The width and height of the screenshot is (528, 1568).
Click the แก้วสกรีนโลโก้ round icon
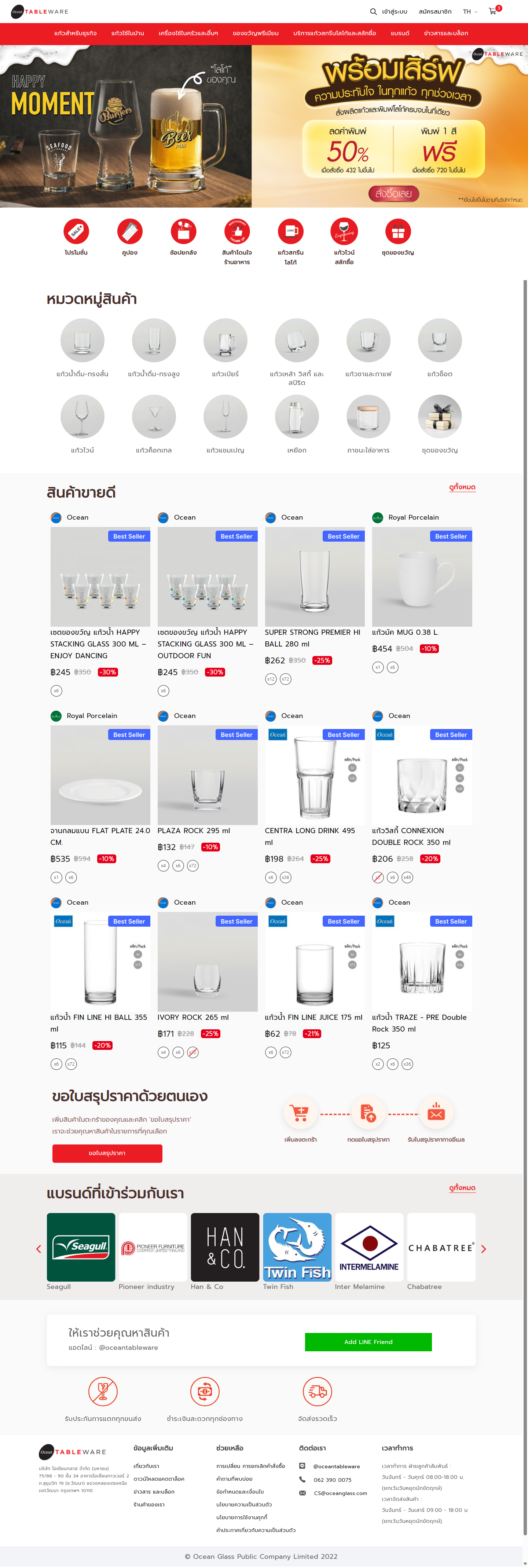pos(290,232)
